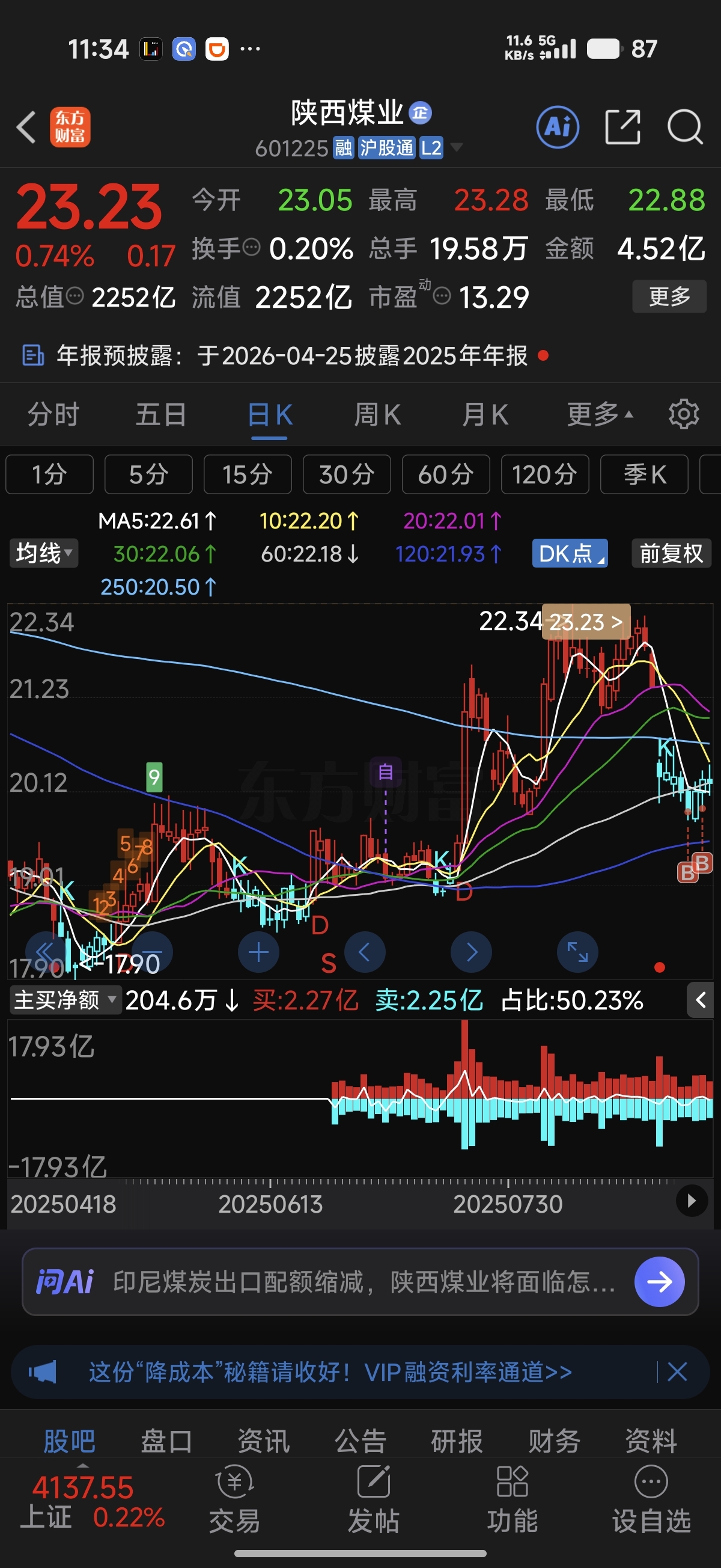Open the 资料 tab

point(651,1441)
